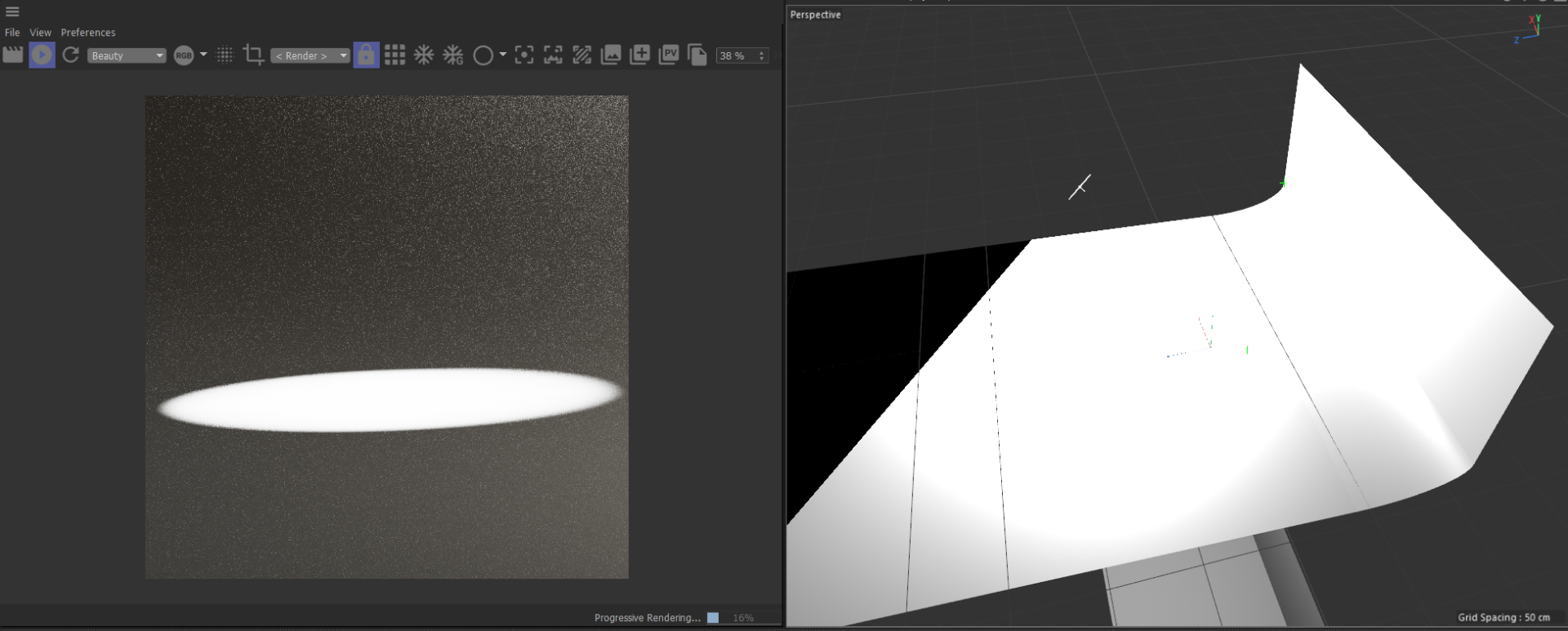Send render to Picture Viewer icon

(669, 56)
